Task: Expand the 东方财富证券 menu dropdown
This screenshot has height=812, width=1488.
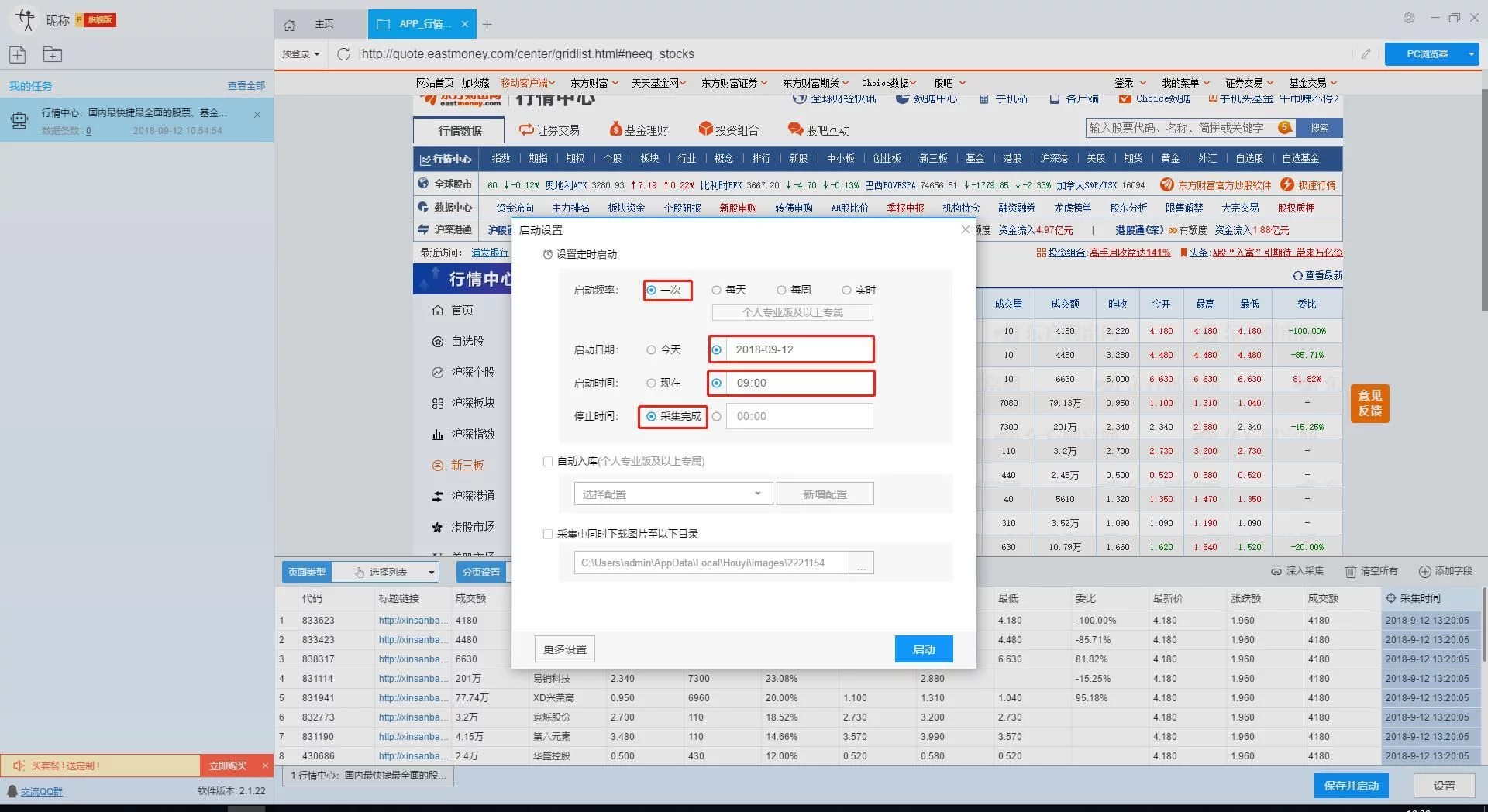Action: 763,83
